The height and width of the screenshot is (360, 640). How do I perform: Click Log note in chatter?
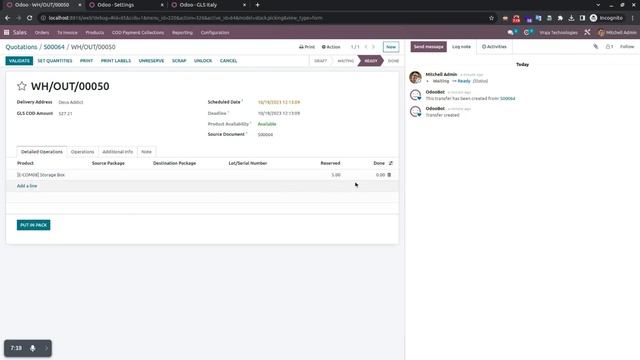461,47
